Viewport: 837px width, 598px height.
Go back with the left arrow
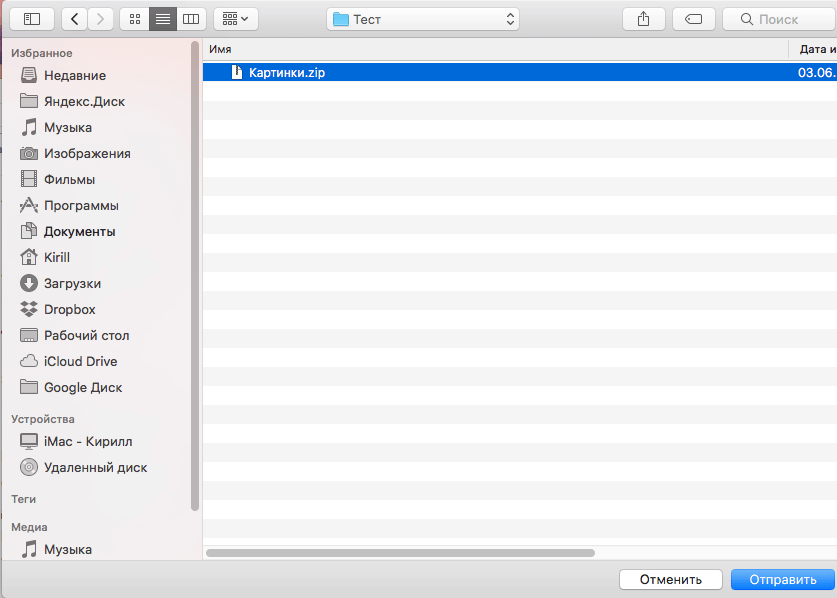(75, 19)
